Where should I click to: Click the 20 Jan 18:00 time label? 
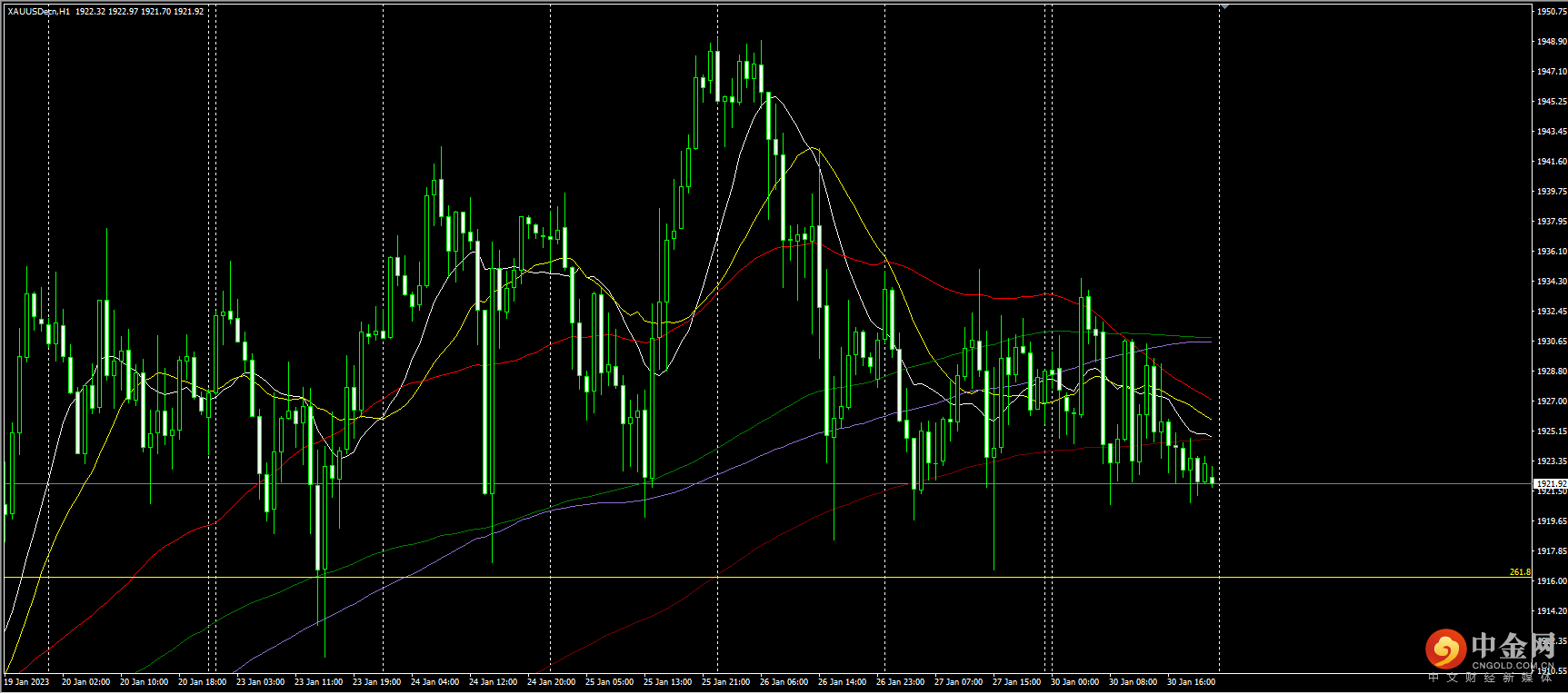[x=202, y=682]
